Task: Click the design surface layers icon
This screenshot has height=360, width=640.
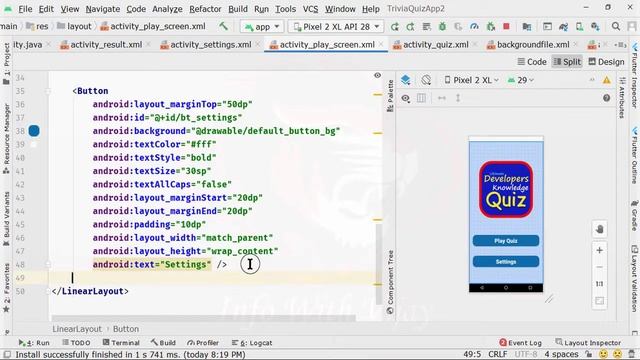Action: [x=405, y=80]
